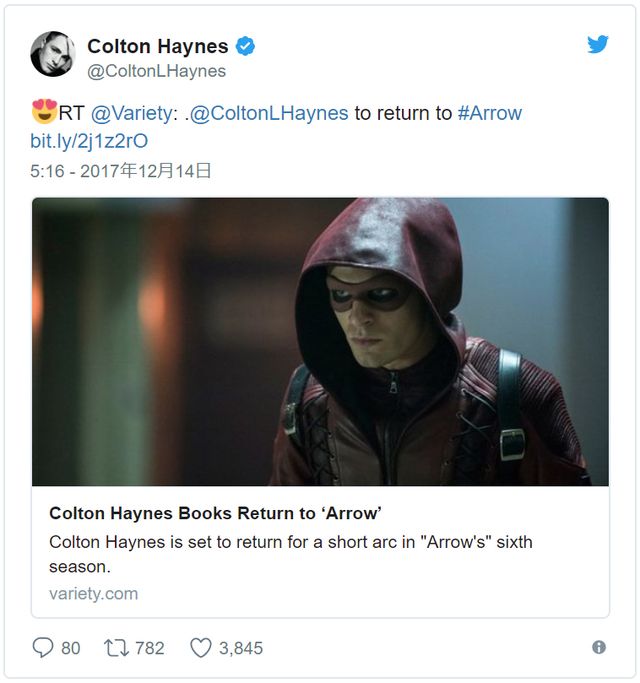Open the tweet info icon
The width and height of the screenshot is (640, 683).
click(x=599, y=647)
